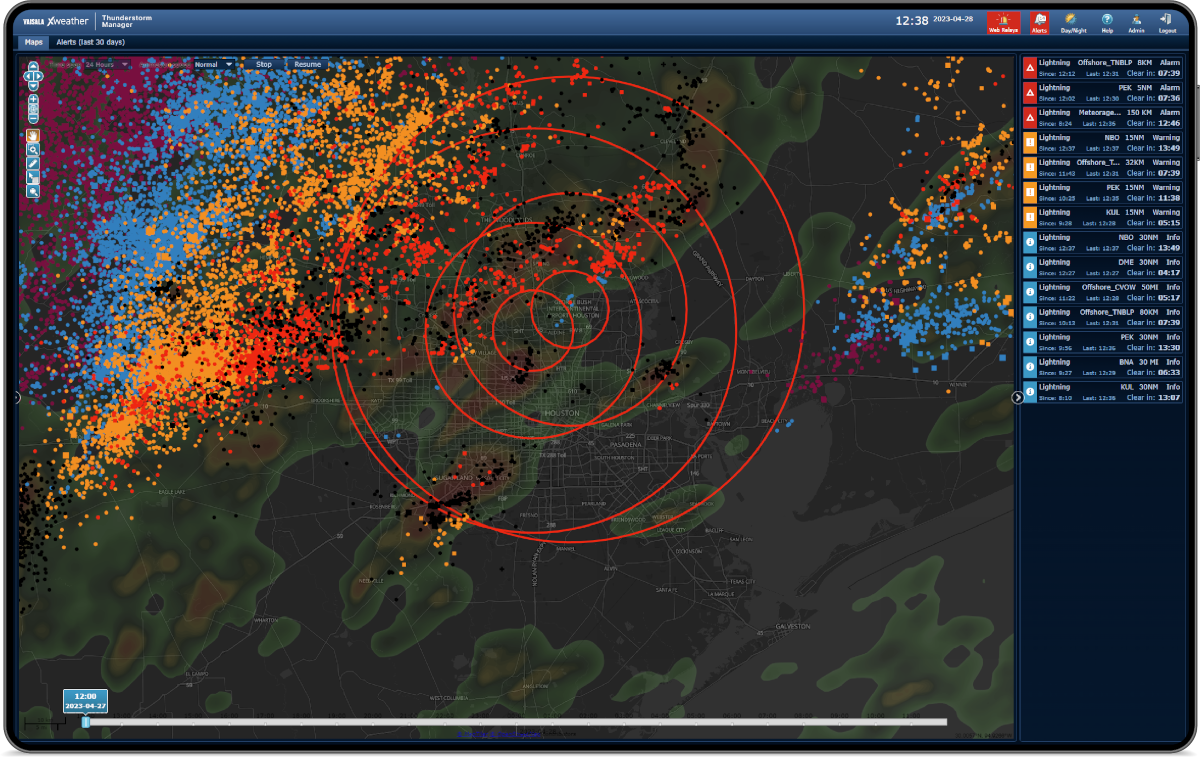Viewport: 1200px width, 757px height.
Task: Collapse the alerts side panel arrow
Action: point(1018,397)
